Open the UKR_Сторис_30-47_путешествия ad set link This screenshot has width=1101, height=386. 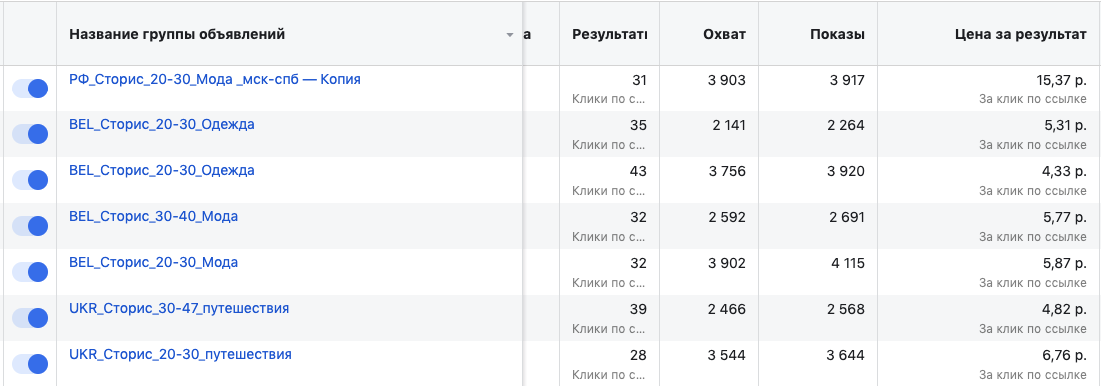[x=179, y=308]
